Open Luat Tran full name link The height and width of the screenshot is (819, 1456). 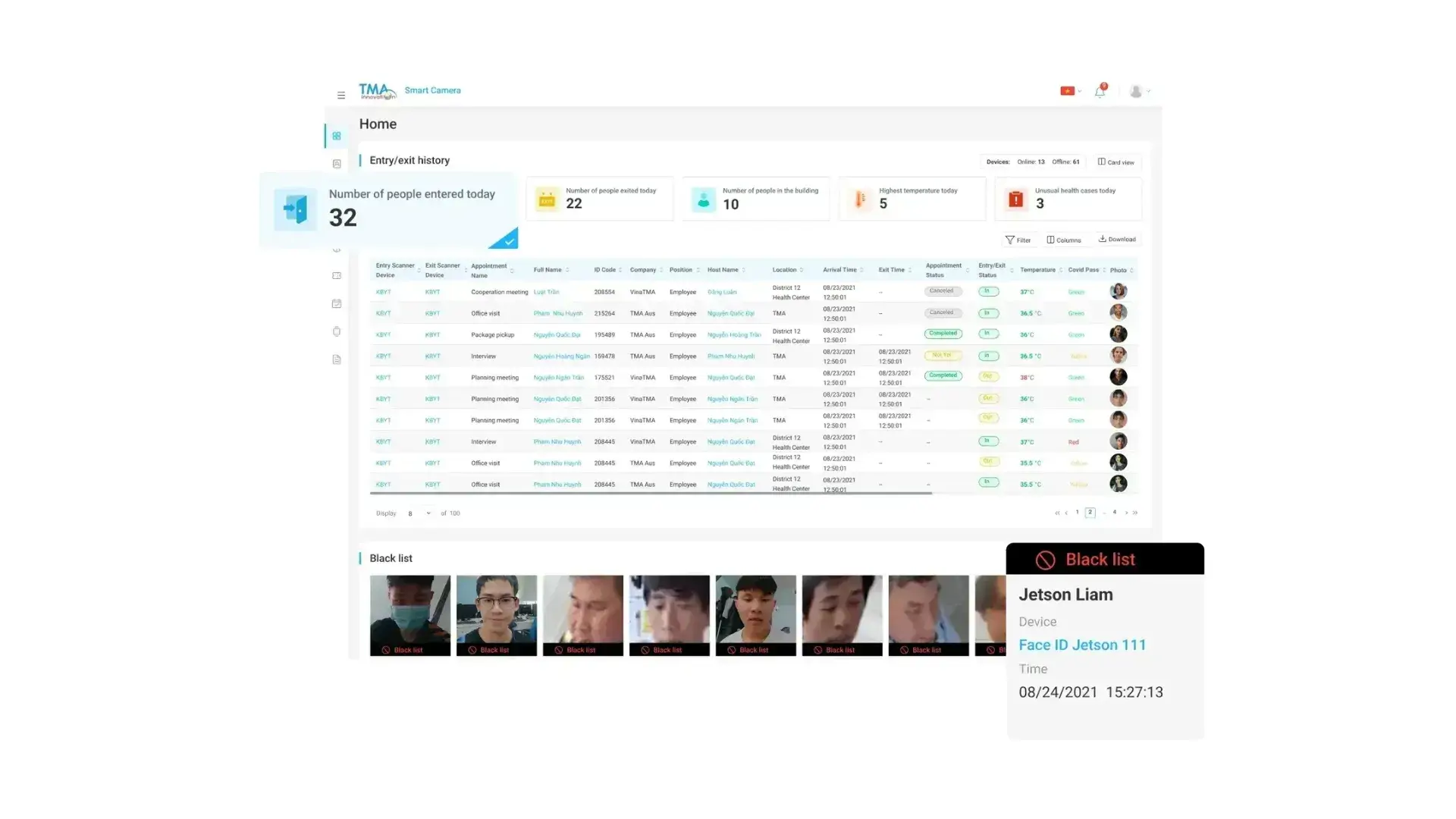[546, 292]
